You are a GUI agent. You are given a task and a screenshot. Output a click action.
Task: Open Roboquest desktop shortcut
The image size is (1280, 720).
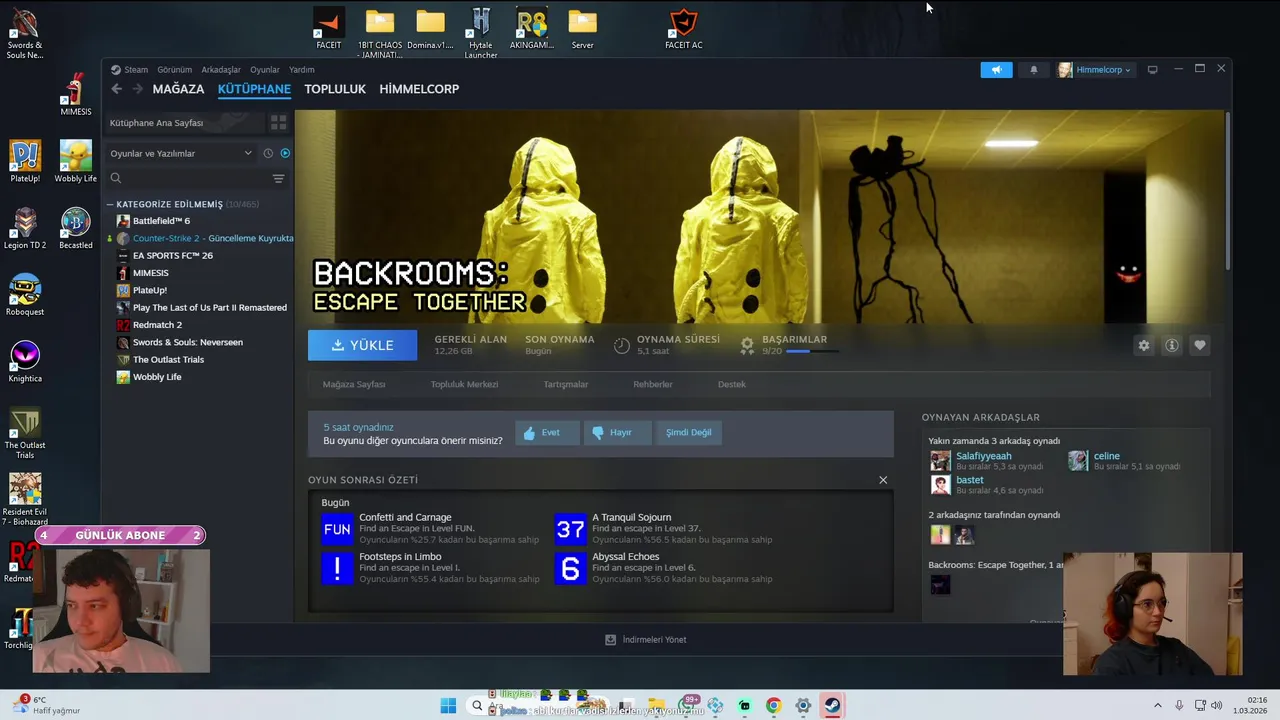coord(25,295)
